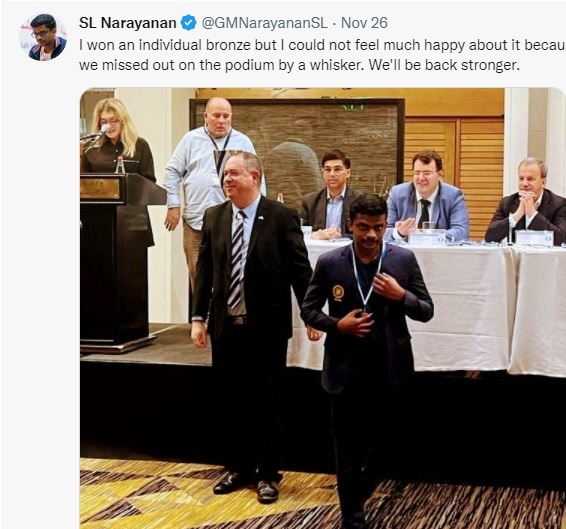
Task: Open the medal ceremony photo
Action: tap(323, 308)
